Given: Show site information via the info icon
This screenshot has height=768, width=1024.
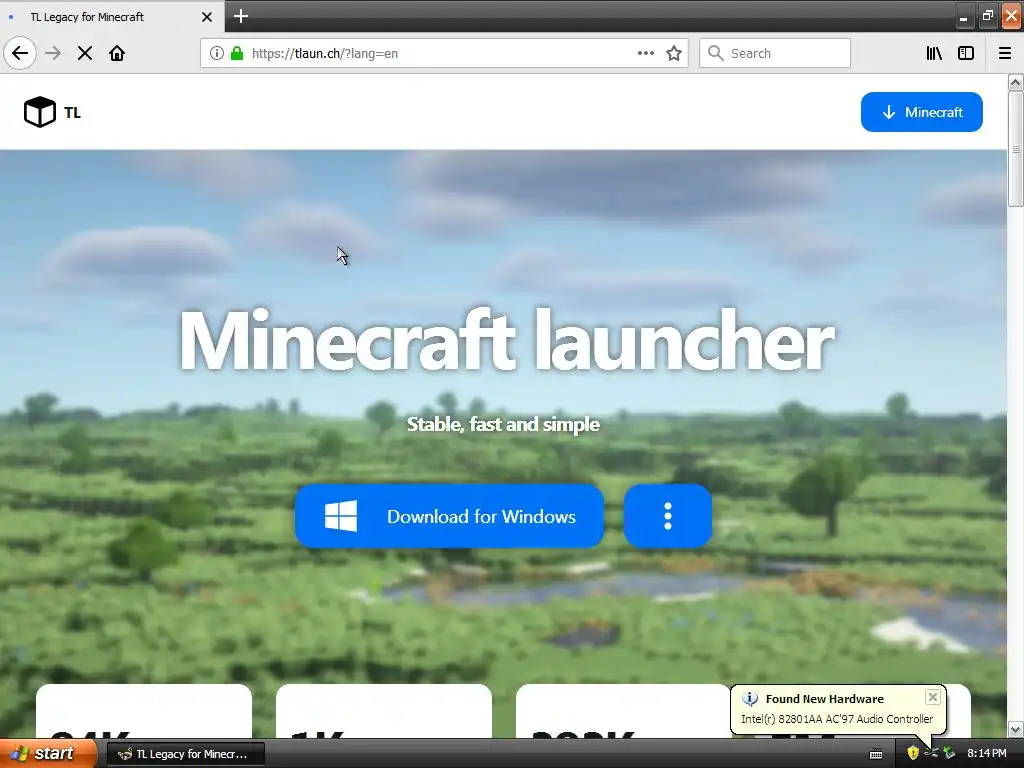Looking at the screenshot, I should [x=217, y=53].
